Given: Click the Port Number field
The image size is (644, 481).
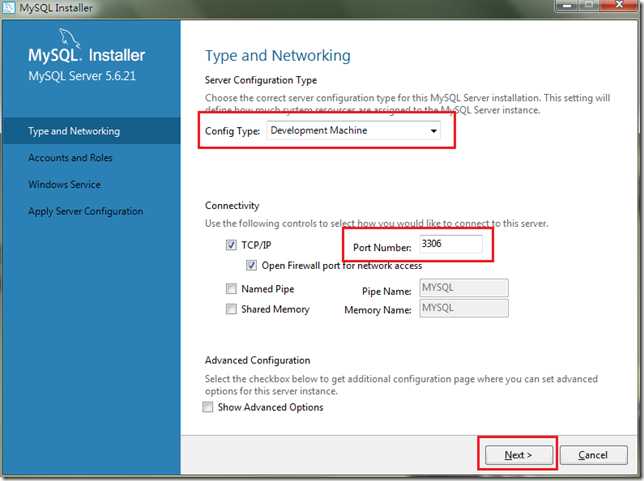Looking at the screenshot, I should (x=451, y=244).
